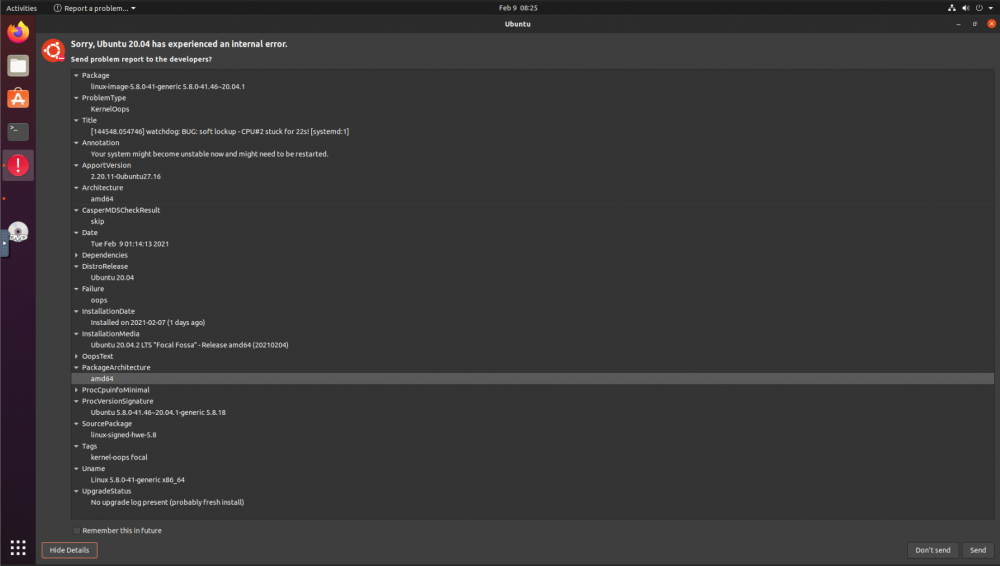The width and height of the screenshot is (1000, 566).
Task: Select the highlighted amd64 PackageArchitecture row
Action: [x=533, y=378]
